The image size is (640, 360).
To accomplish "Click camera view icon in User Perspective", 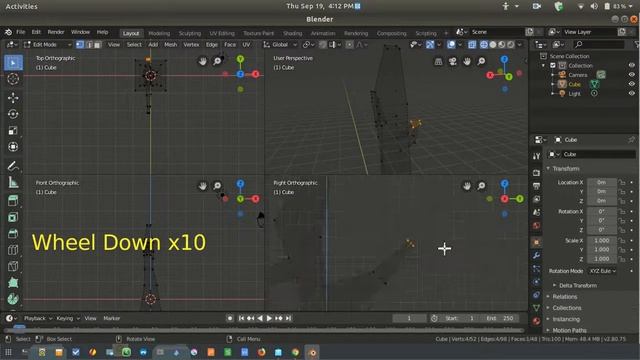I will (x=453, y=61).
